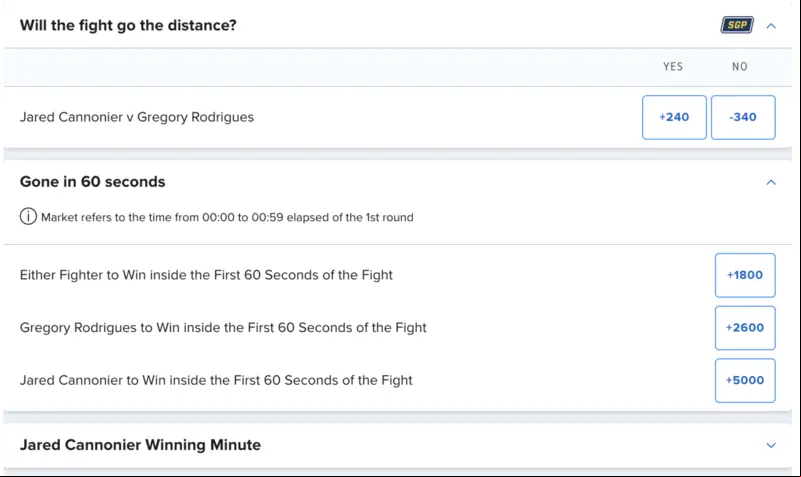Click the 'Jared Cannonier Winning Minute' heading
Image resolution: width=801 pixels, height=477 pixels.
click(x=140, y=445)
